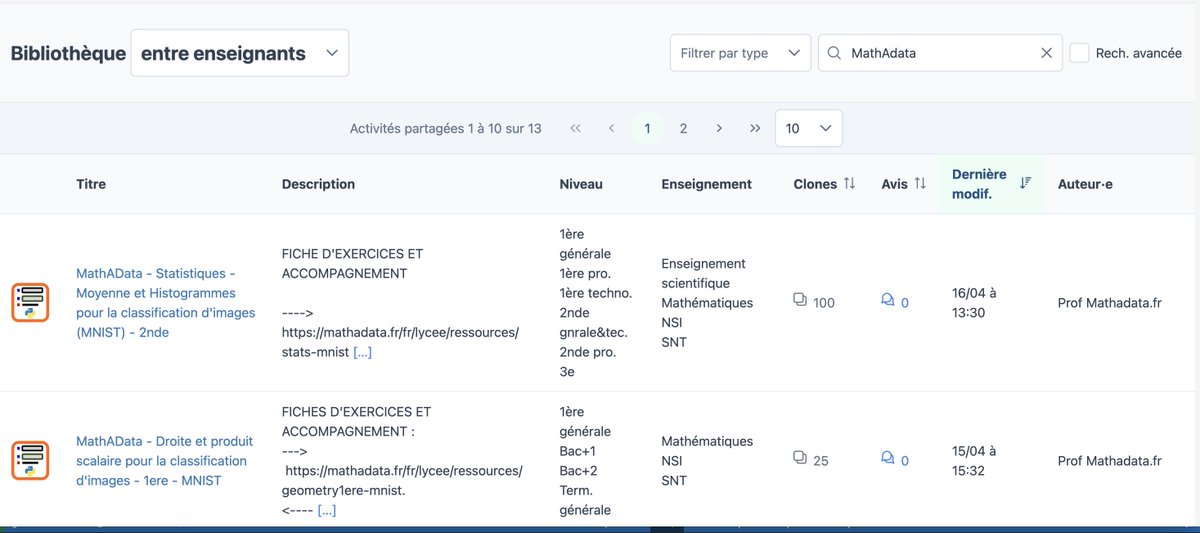1200x533 pixels.
Task: Open reviews icon in Statistiques row
Action: pos(888,300)
